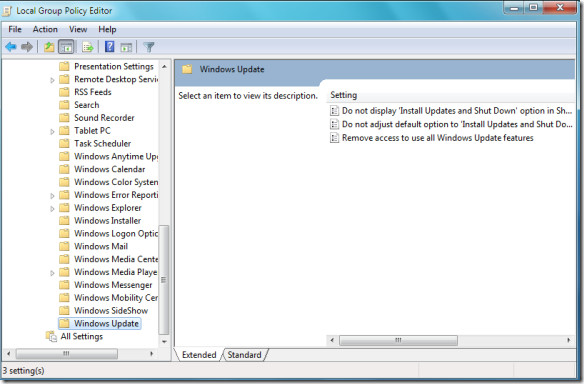Screen dimensions: 584x384
Task: Click settings list scrollbar right arrow
Action: pos(568,340)
